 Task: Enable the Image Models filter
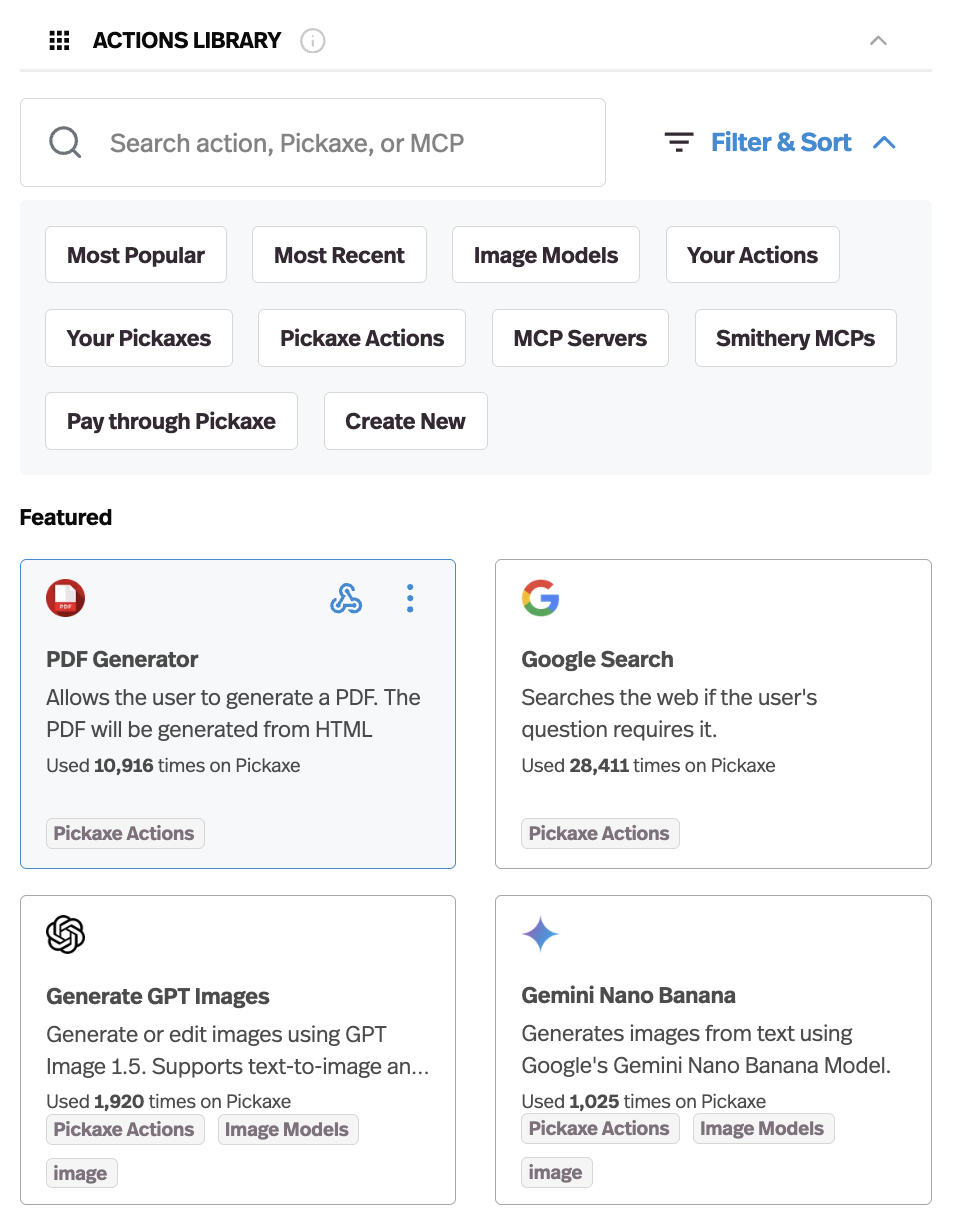545,254
